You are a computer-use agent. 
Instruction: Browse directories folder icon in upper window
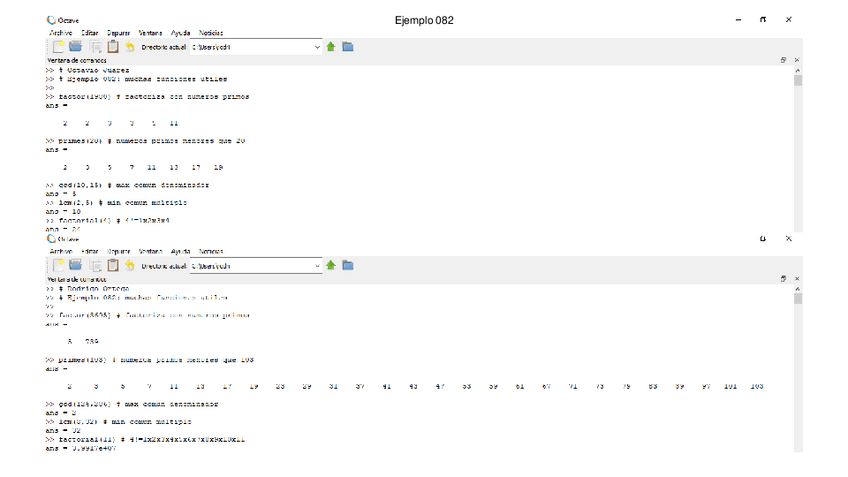[348, 46]
